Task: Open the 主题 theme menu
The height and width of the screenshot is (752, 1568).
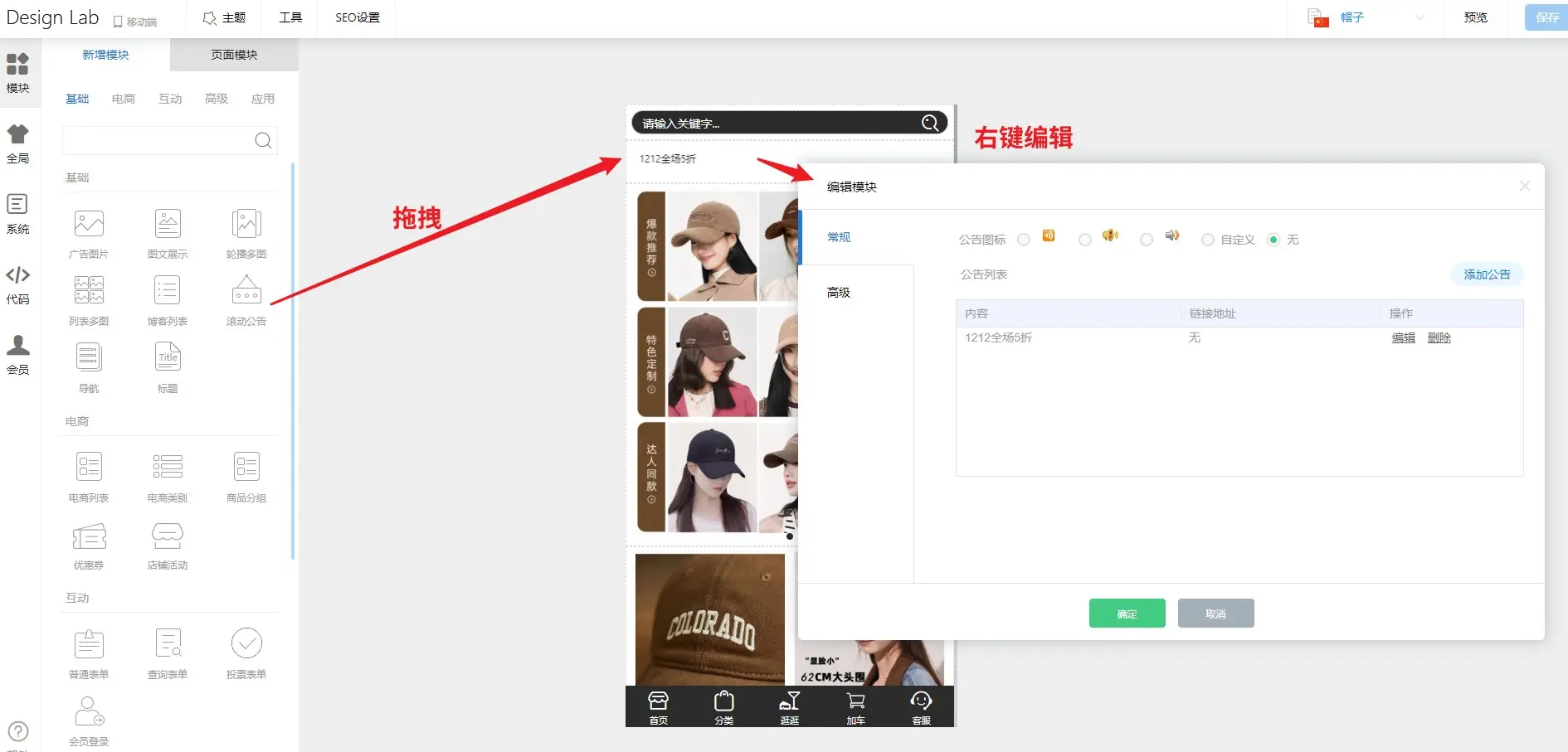Action: pyautogui.click(x=225, y=17)
